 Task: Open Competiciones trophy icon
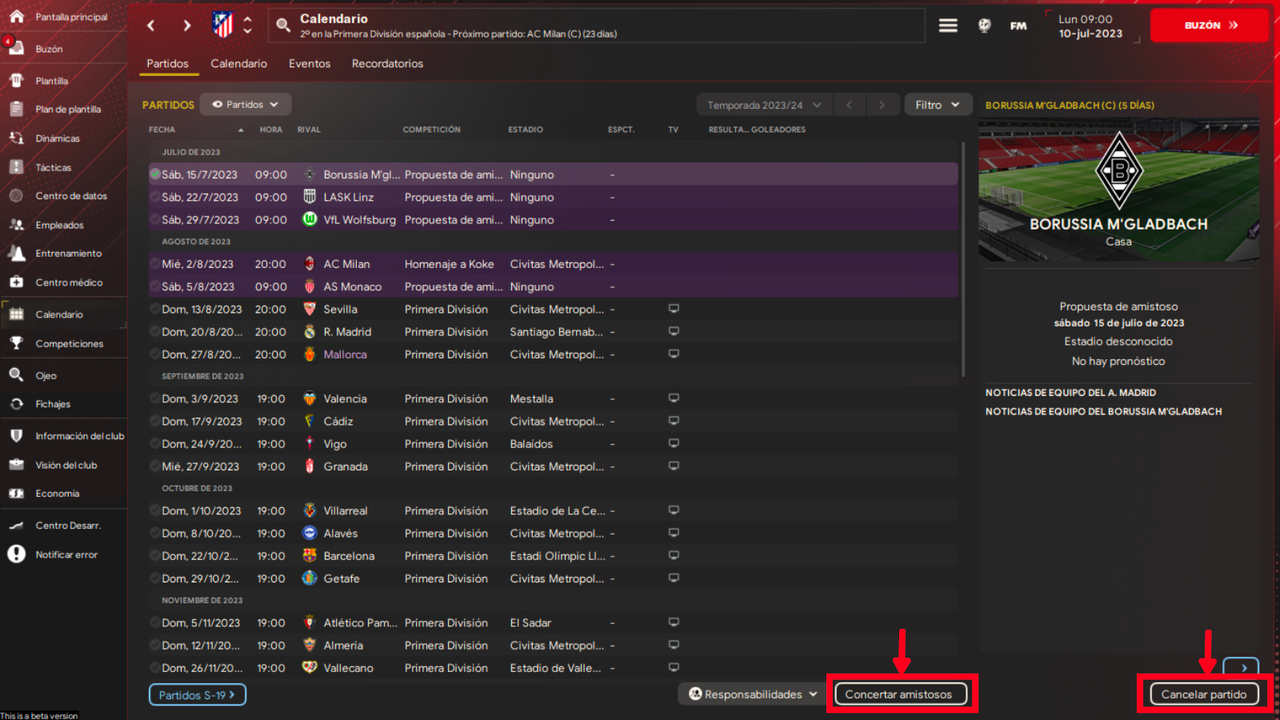pos(16,343)
